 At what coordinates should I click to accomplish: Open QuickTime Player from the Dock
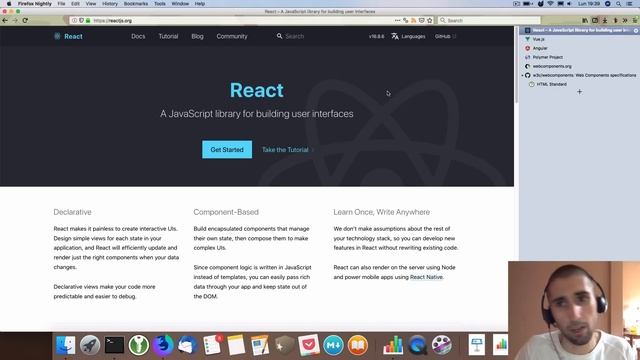click(x=417, y=345)
